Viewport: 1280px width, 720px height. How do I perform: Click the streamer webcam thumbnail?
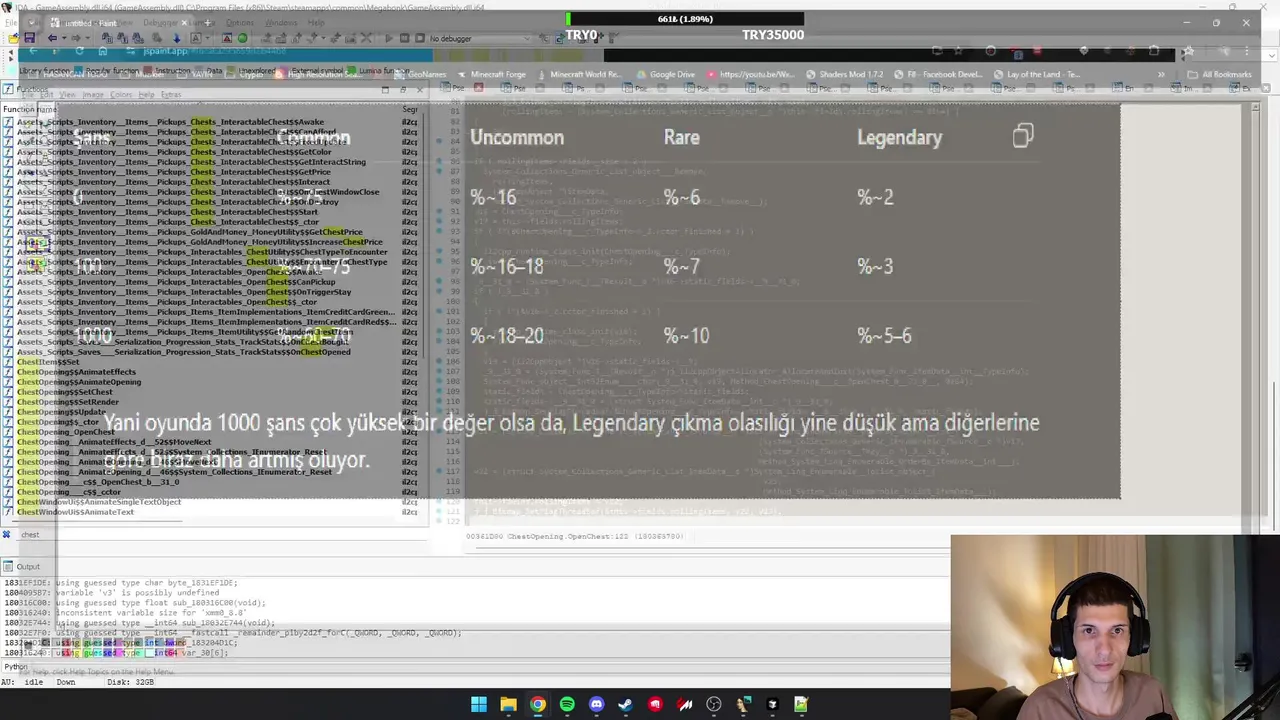tap(1115, 627)
